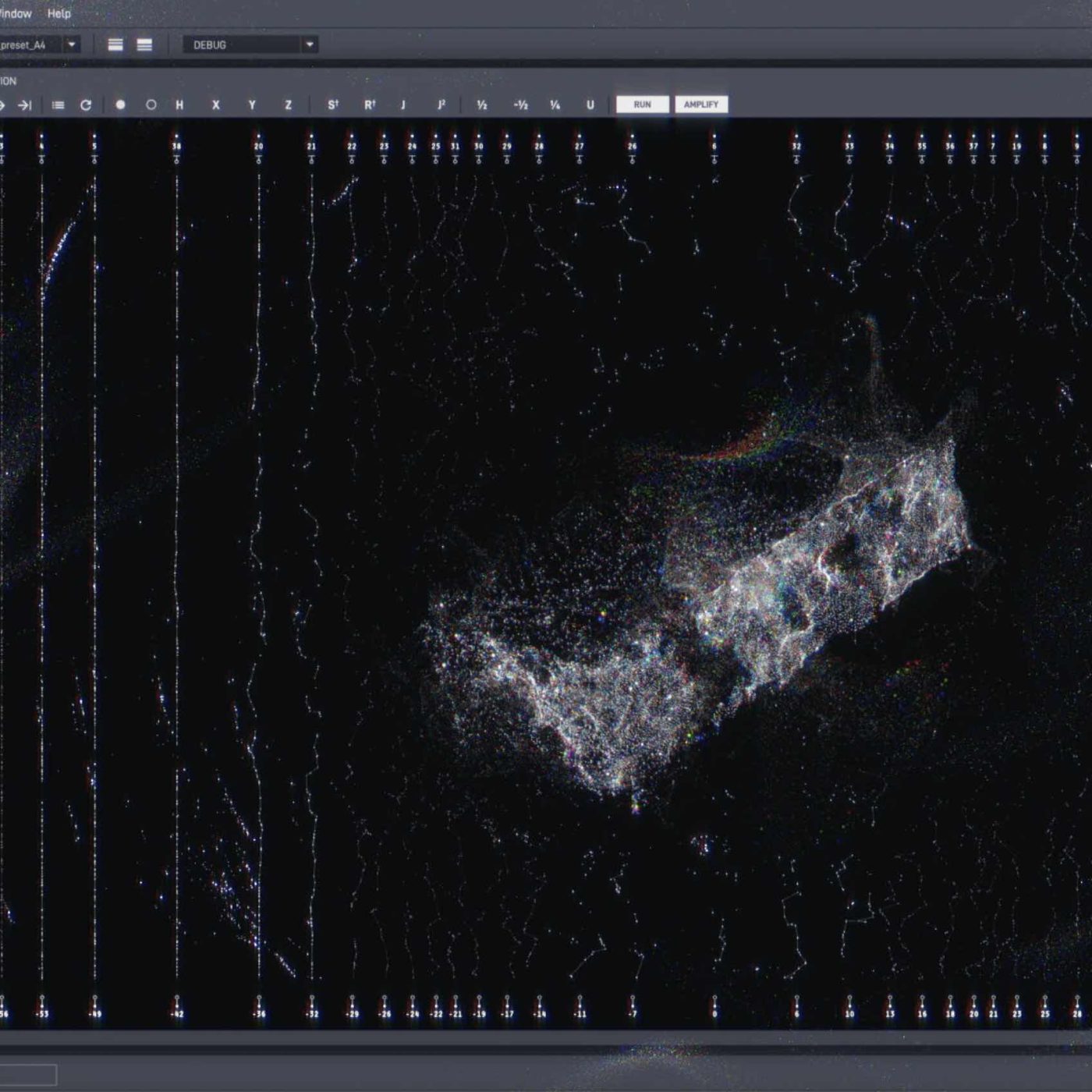The height and width of the screenshot is (1092, 1092).
Task: Click the refresh/reset circular arrow icon
Action: 86,105
